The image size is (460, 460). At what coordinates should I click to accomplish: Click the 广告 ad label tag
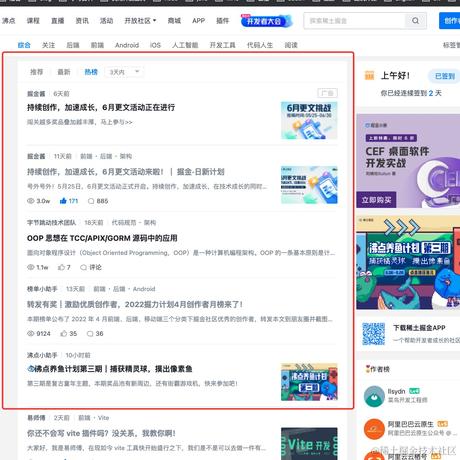pyautogui.click(x=327, y=93)
